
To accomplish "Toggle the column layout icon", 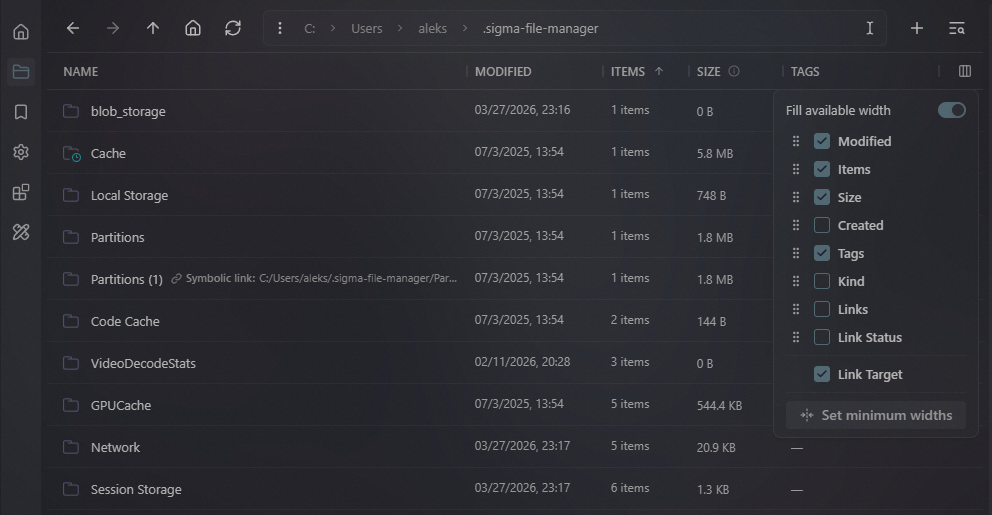I will click(x=965, y=71).
